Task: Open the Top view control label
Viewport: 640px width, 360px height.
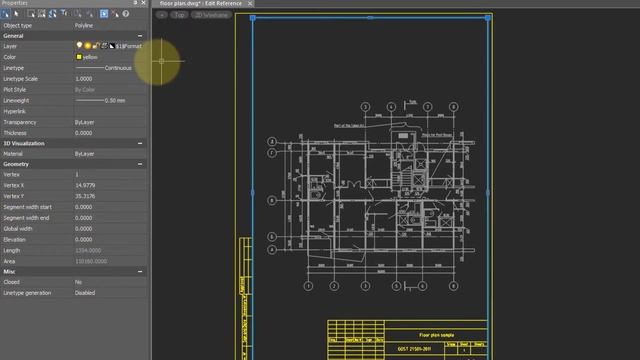Action: point(179,15)
